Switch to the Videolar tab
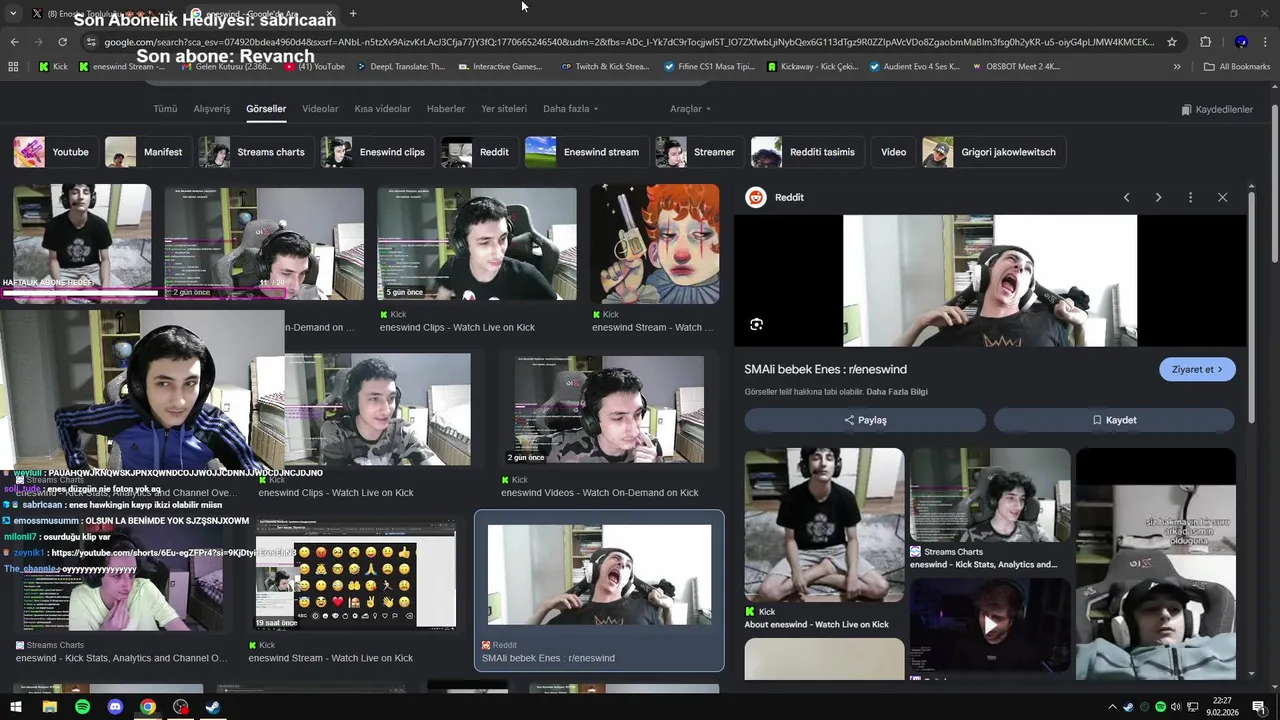Viewport: 1280px width, 720px height. point(320,109)
